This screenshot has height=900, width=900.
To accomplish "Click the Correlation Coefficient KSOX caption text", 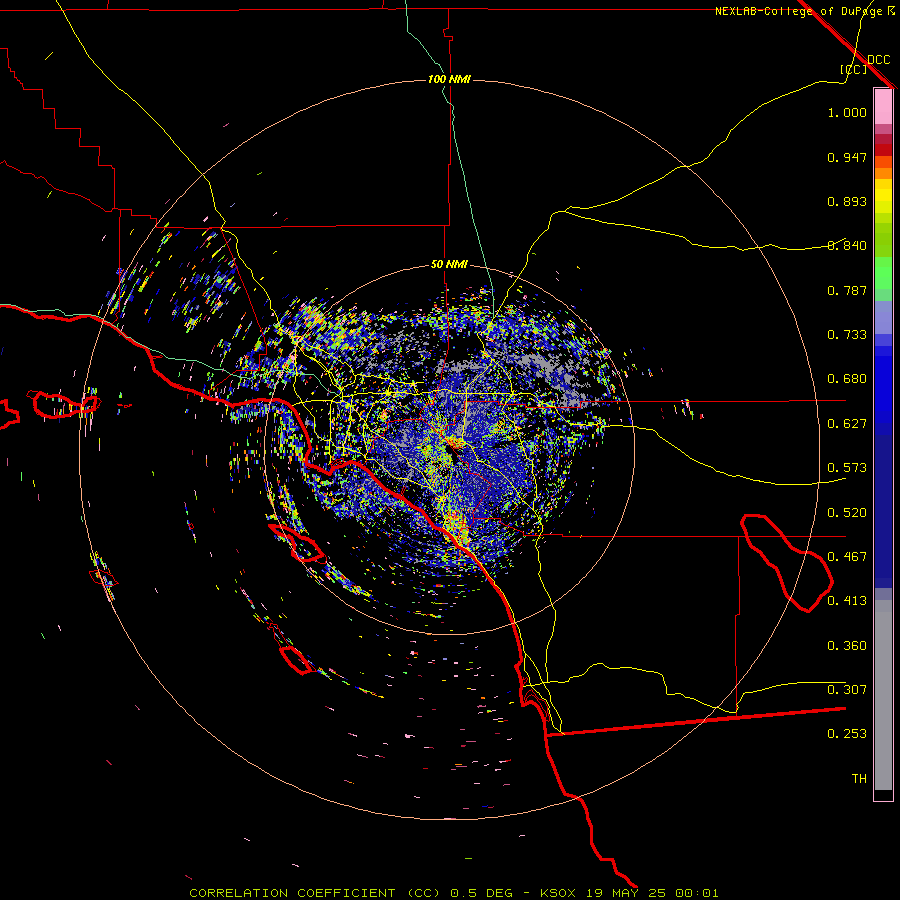I will tap(453, 893).
